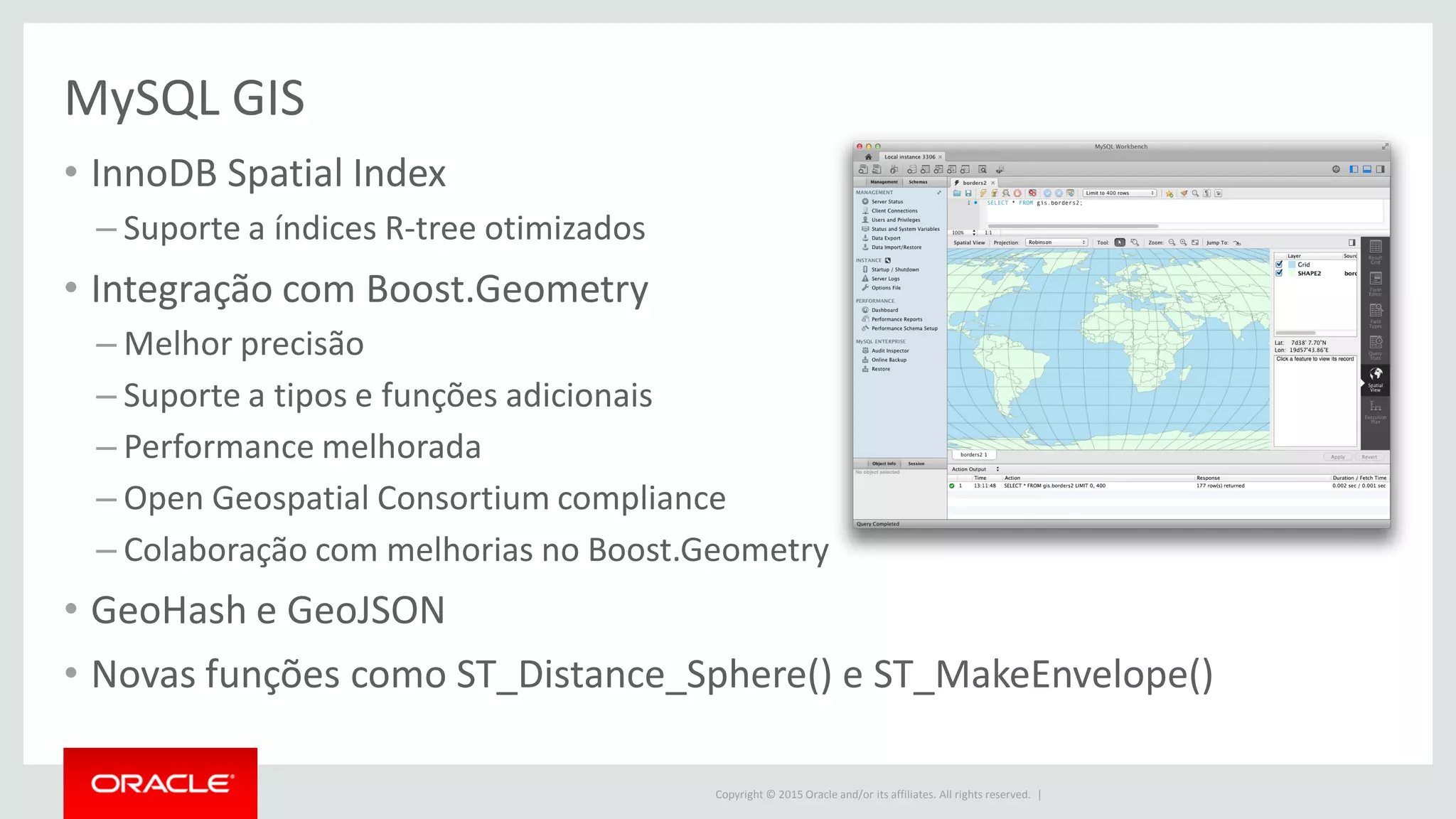
Task: Click the Apply button
Action: (x=1338, y=457)
